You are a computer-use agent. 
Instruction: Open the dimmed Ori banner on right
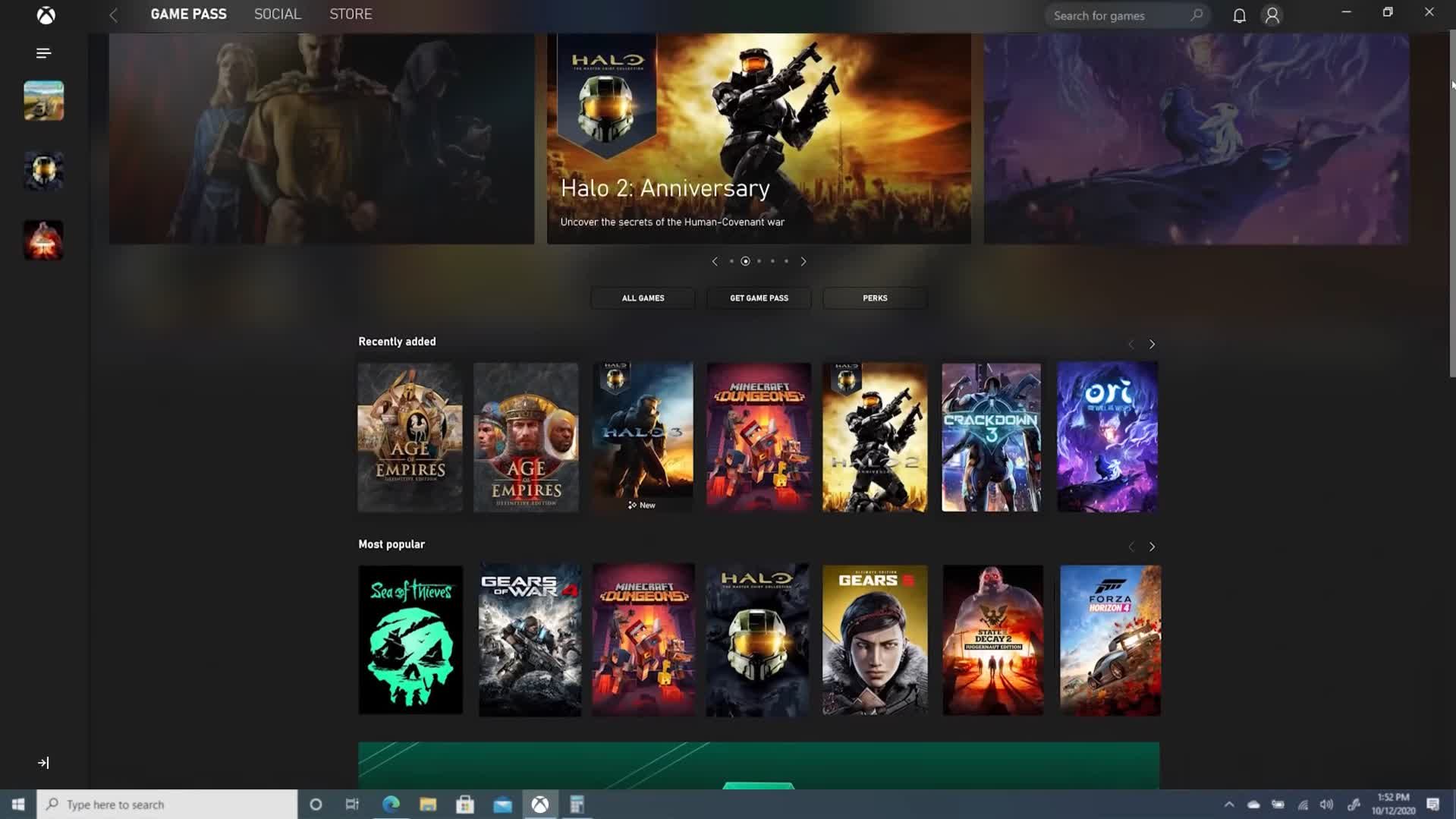click(1197, 139)
